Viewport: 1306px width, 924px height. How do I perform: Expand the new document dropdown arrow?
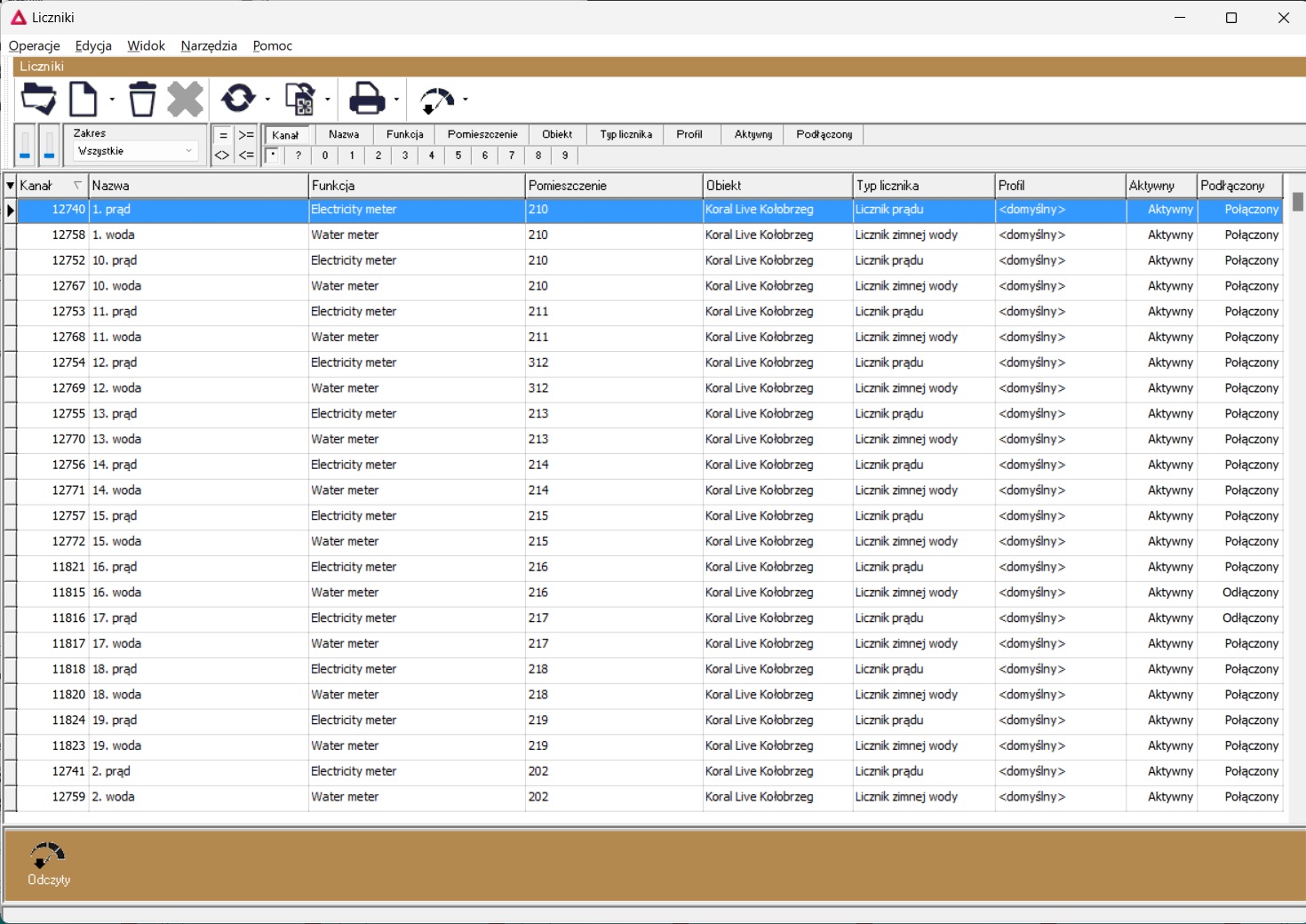pyautogui.click(x=112, y=100)
